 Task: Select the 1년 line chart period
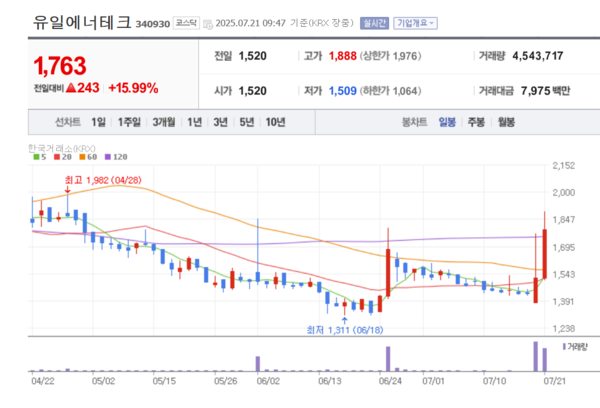[194, 122]
